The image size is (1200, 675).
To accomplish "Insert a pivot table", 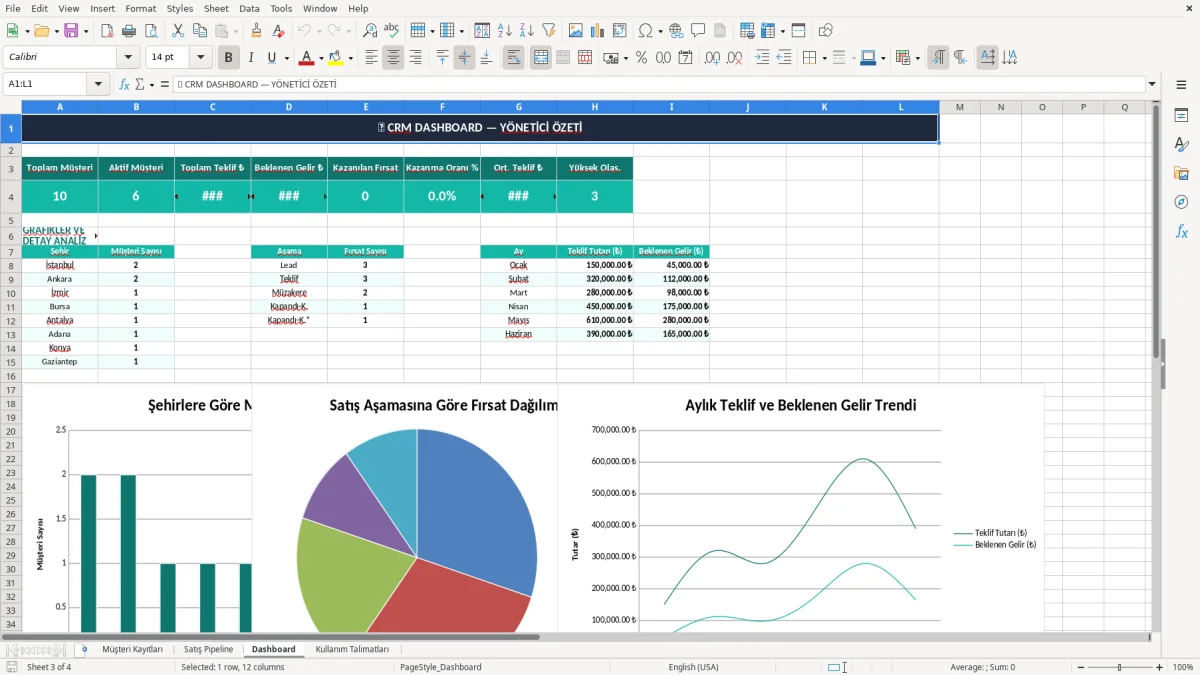I will pos(620,31).
